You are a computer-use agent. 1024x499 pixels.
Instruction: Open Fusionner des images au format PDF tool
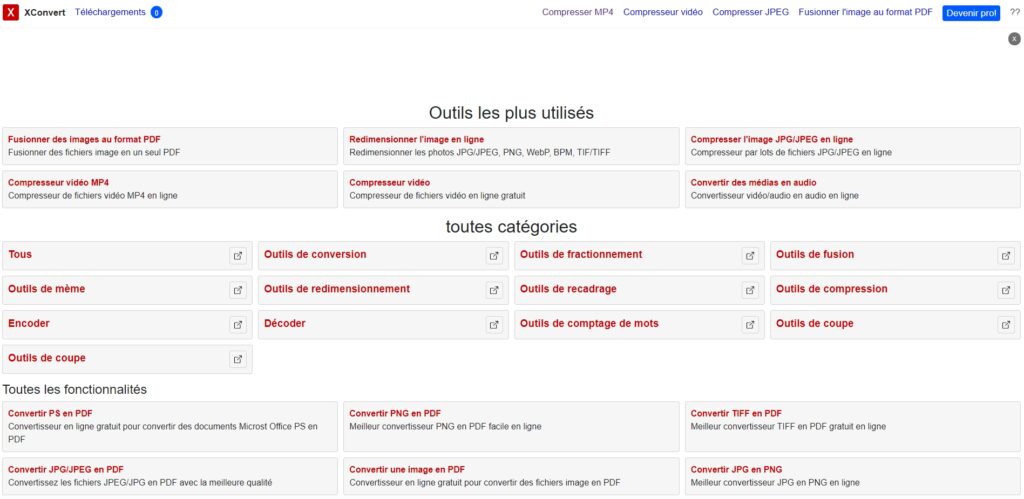(x=84, y=139)
